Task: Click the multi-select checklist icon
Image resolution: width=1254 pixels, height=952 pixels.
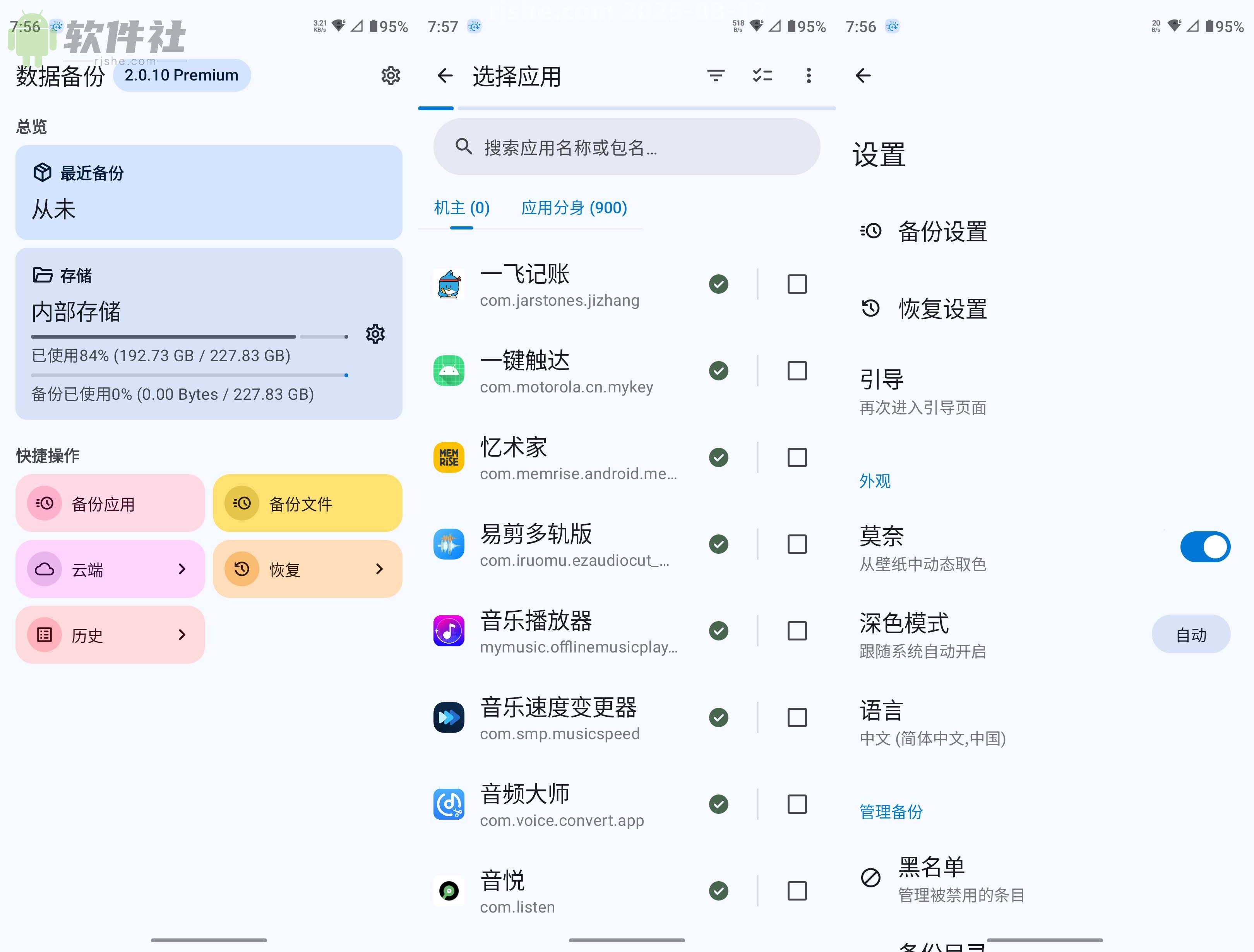Action: (762, 75)
